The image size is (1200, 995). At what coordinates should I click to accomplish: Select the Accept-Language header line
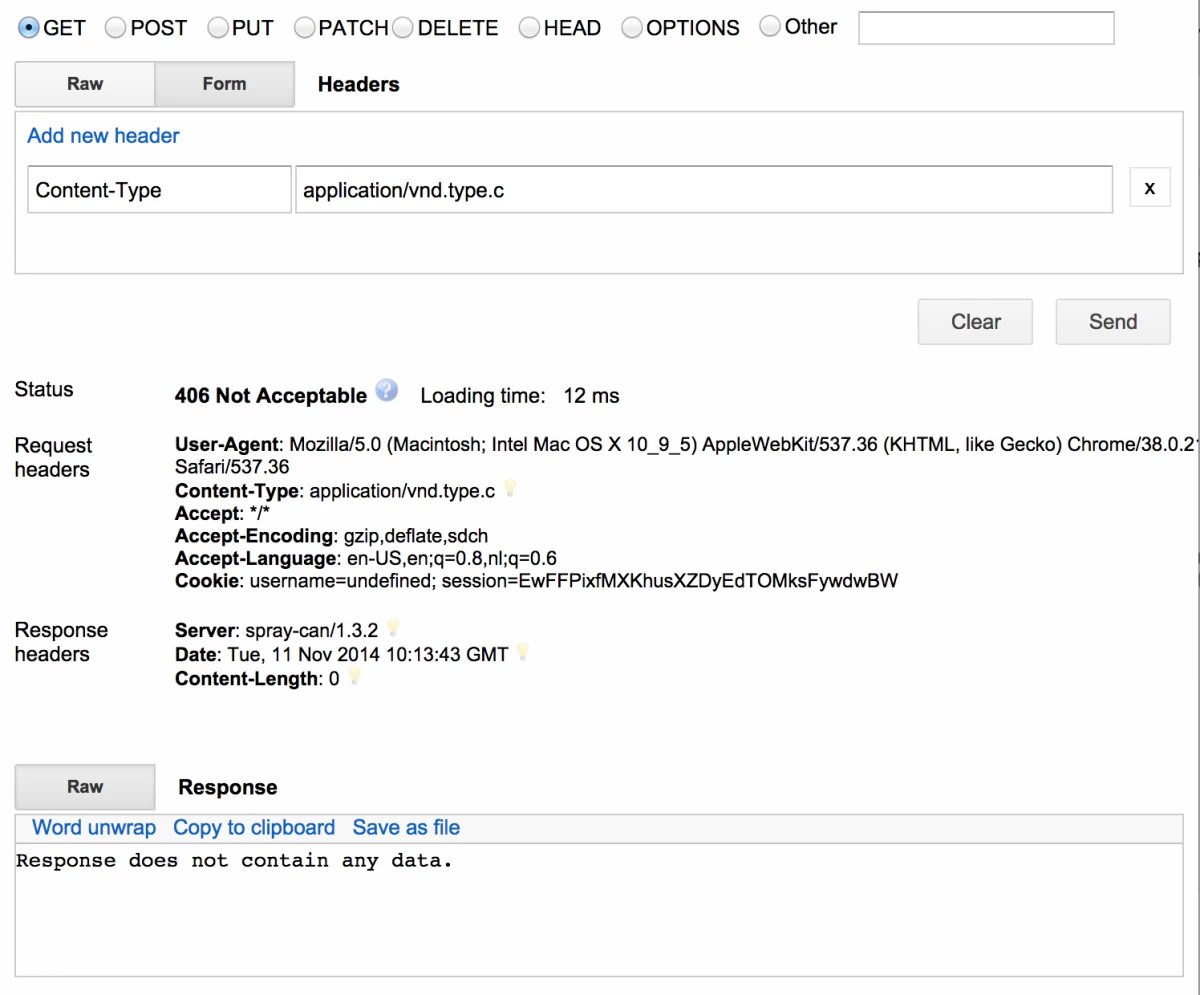(366, 558)
